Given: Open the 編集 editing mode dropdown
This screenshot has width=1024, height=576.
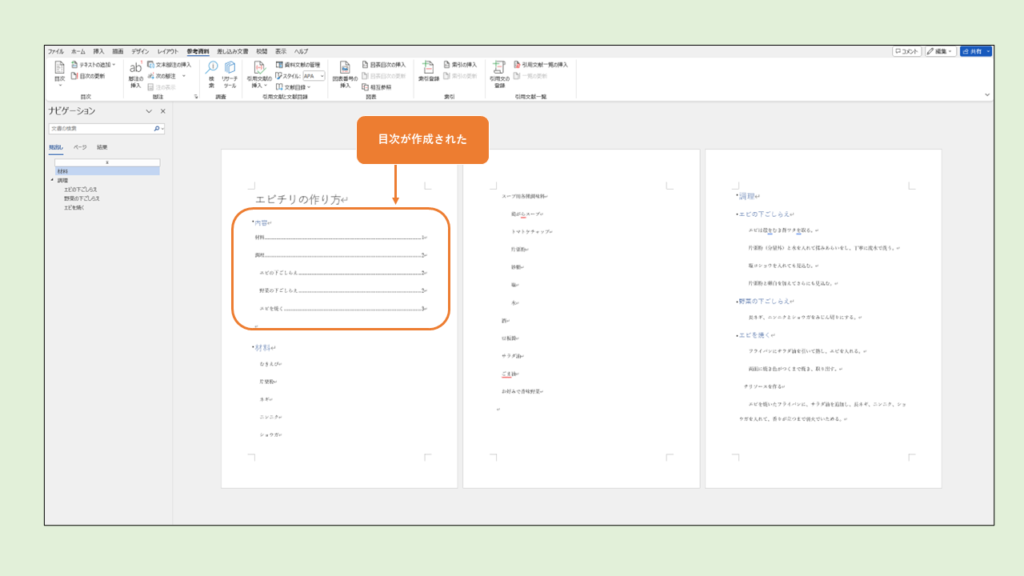Looking at the screenshot, I should pos(940,51).
